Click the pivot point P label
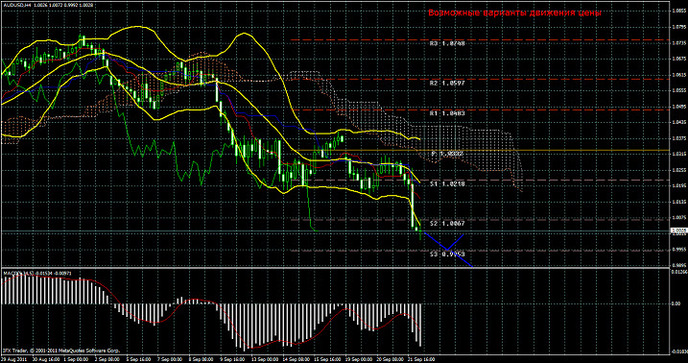Image resolution: width=688 pixels, height=363 pixels. point(448,154)
